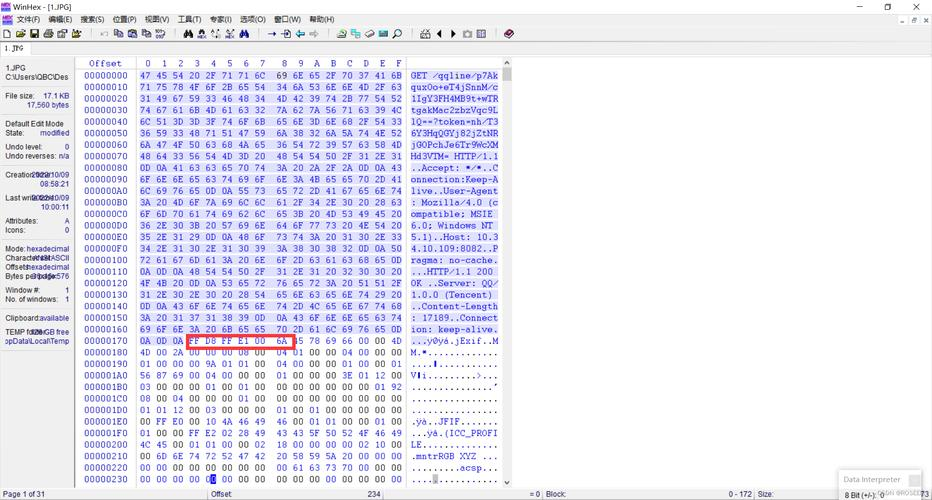Click the 'hexadecimal' Mode value
This screenshot has height=500, width=932.
(48, 249)
